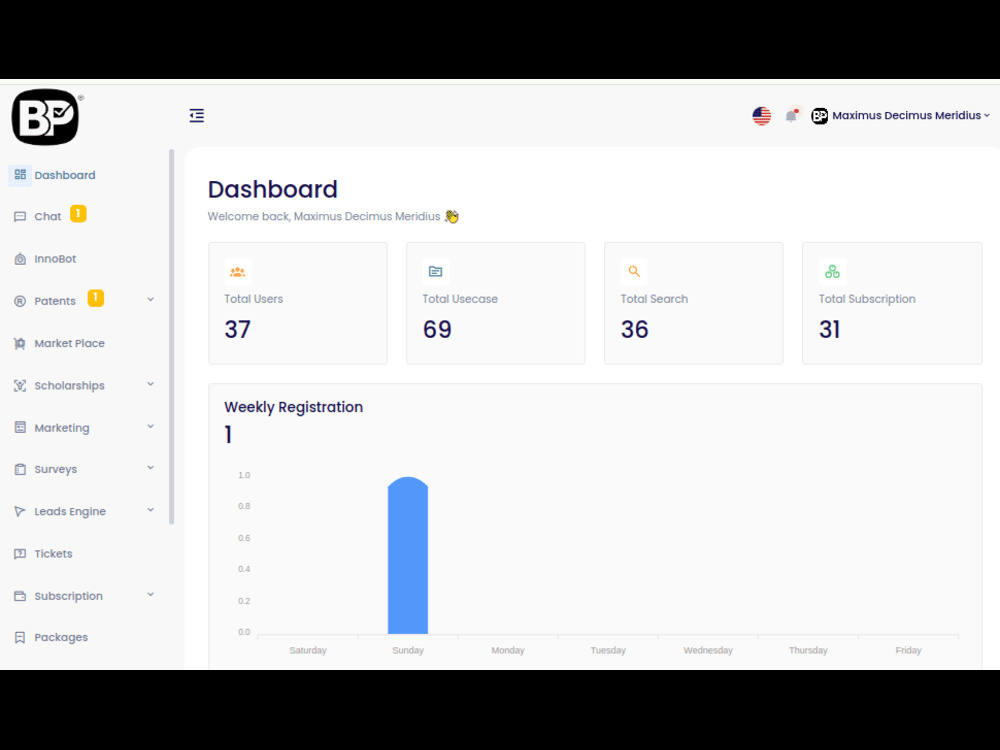Screen dimensions: 1000x750
Task: Expand the Patents submenu chevron
Action: 151,299
